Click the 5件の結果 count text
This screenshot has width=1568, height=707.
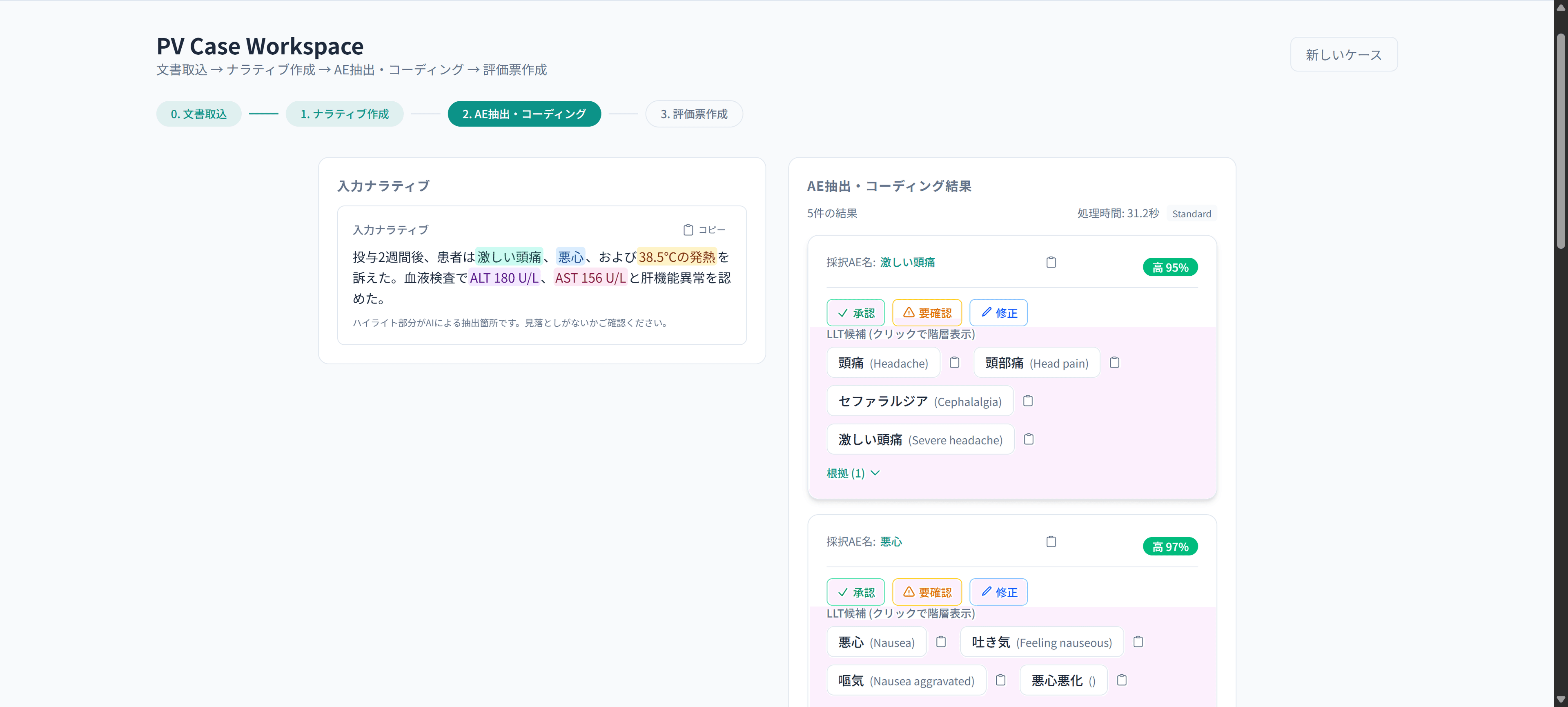click(832, 213)
